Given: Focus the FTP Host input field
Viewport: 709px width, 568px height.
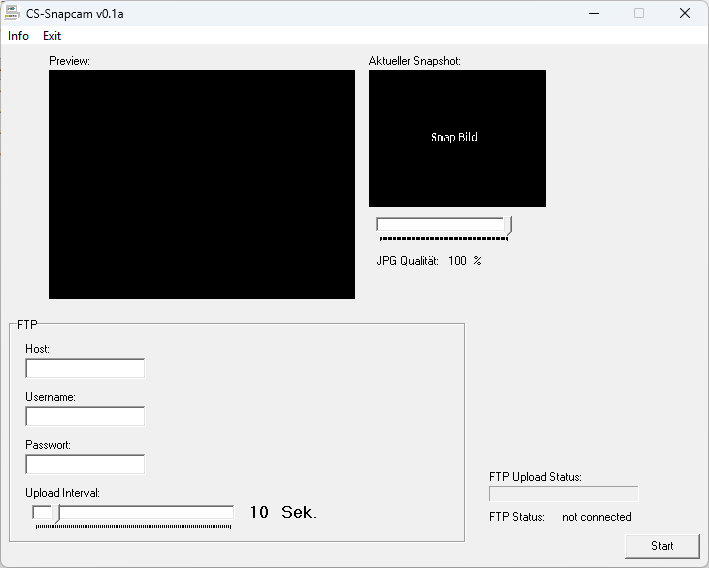Looking at the screenshot, I should pos(85,368).
